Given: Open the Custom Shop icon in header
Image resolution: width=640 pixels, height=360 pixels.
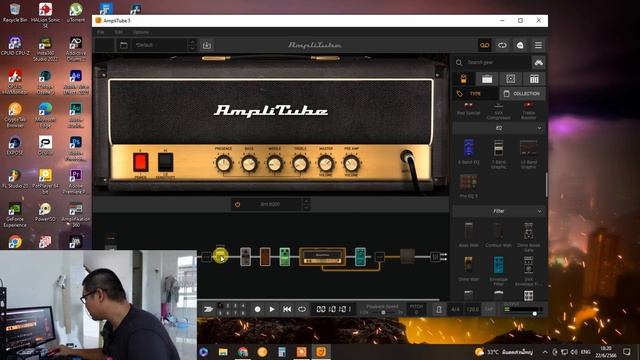Looking at the screenshot, I should (x=520, y=45).
